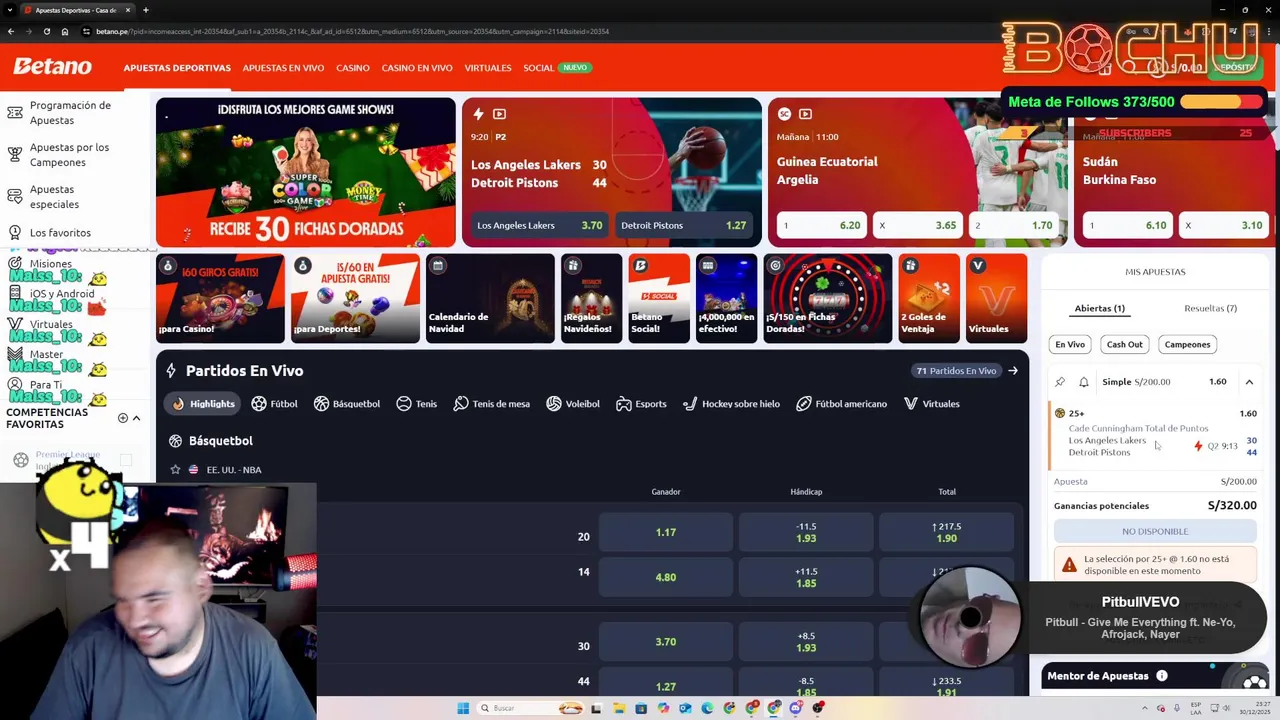Open the Calendario de Navidad promo
Viewport: 1280px width, 720px height.
click(x=490, y=298)
